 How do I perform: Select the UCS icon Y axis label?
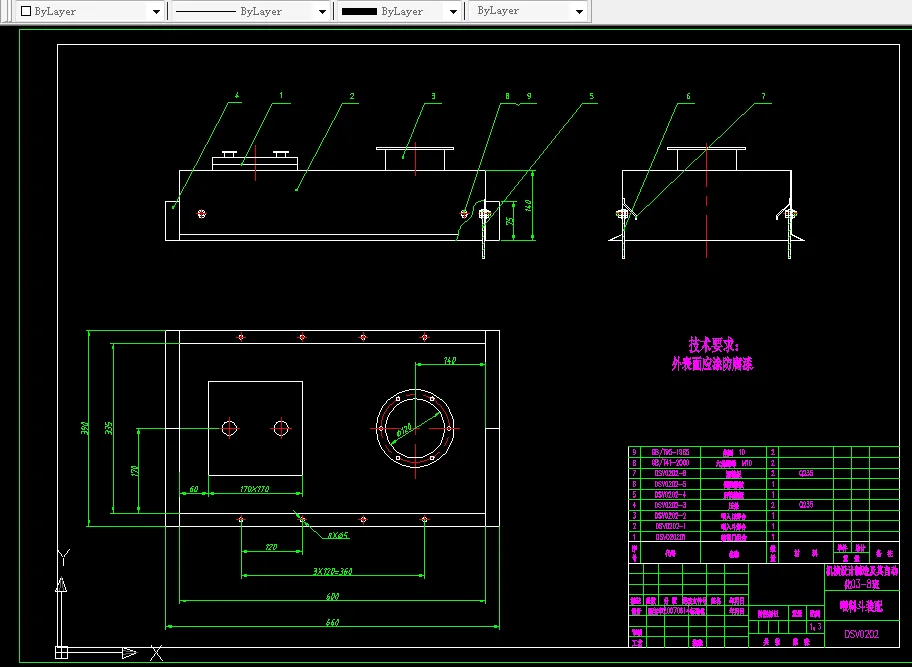64,557
